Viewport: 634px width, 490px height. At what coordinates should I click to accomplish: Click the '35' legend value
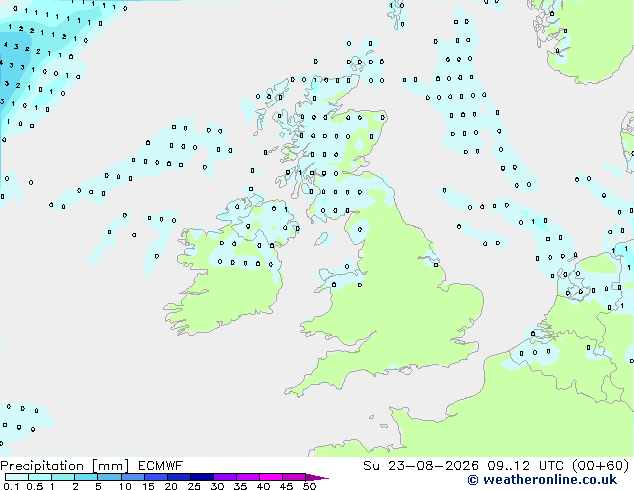[241, 486]
